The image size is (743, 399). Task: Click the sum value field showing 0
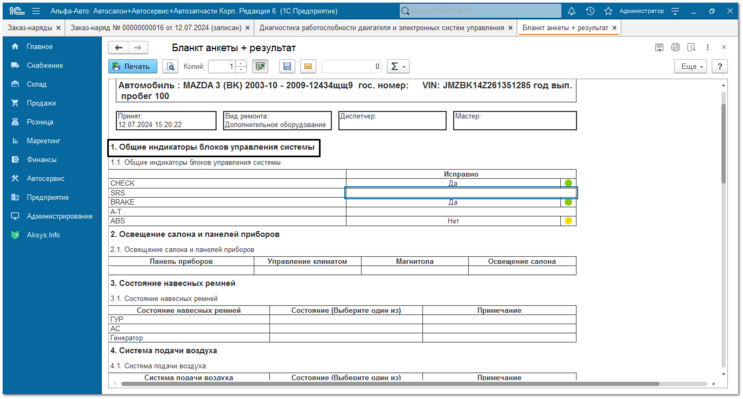point(352,66)
